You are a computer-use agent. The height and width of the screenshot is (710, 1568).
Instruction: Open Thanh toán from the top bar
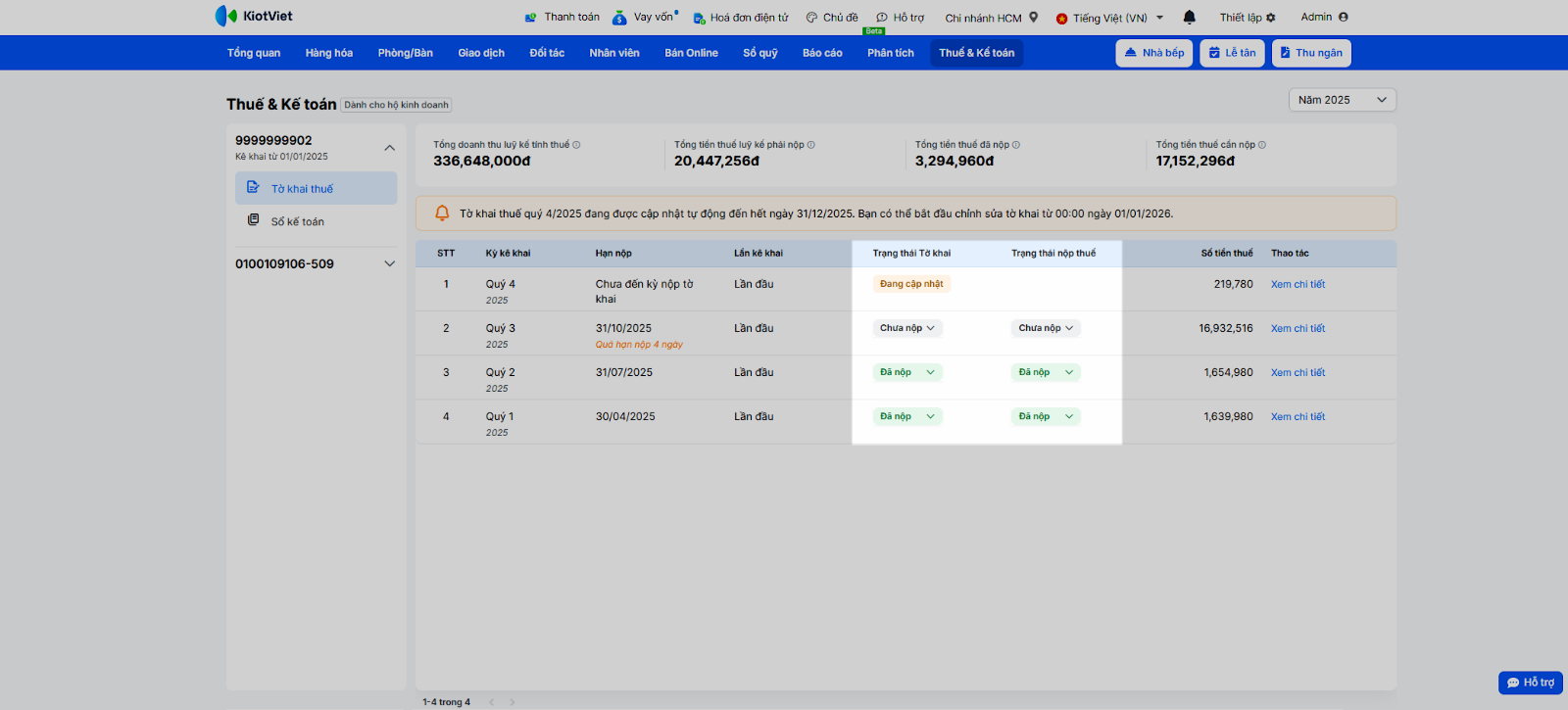click(x=563, y=17)
